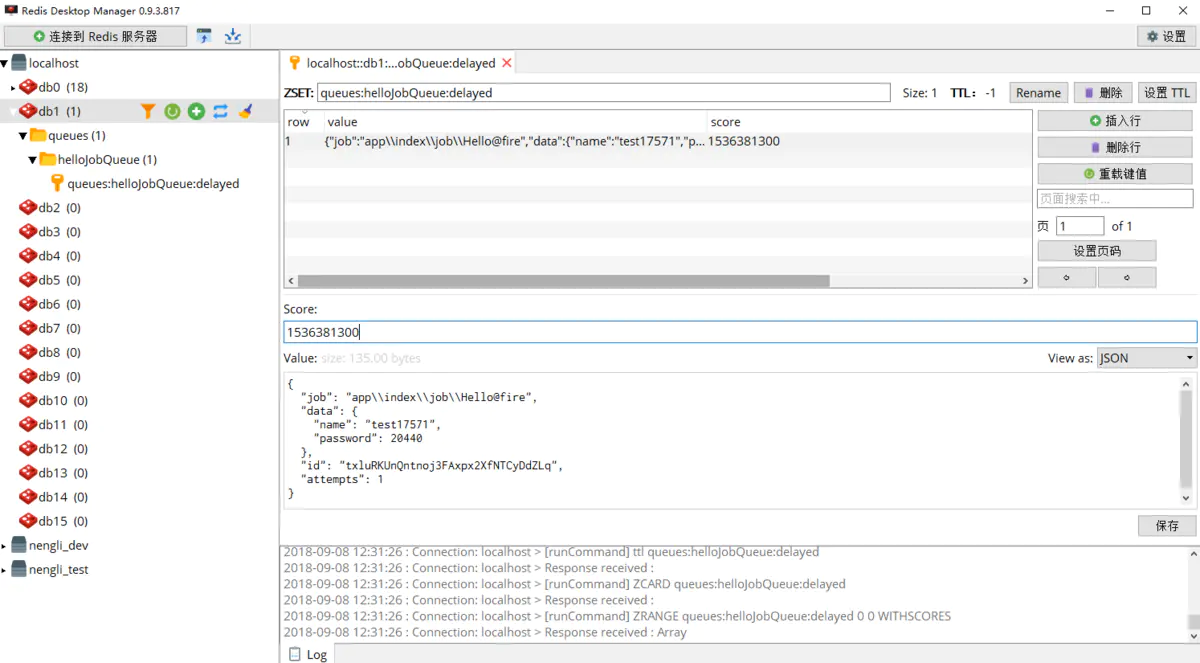1200x663 pixels.
Task: Click the score cell 1536381300 in table
Action: click(744, 142)
